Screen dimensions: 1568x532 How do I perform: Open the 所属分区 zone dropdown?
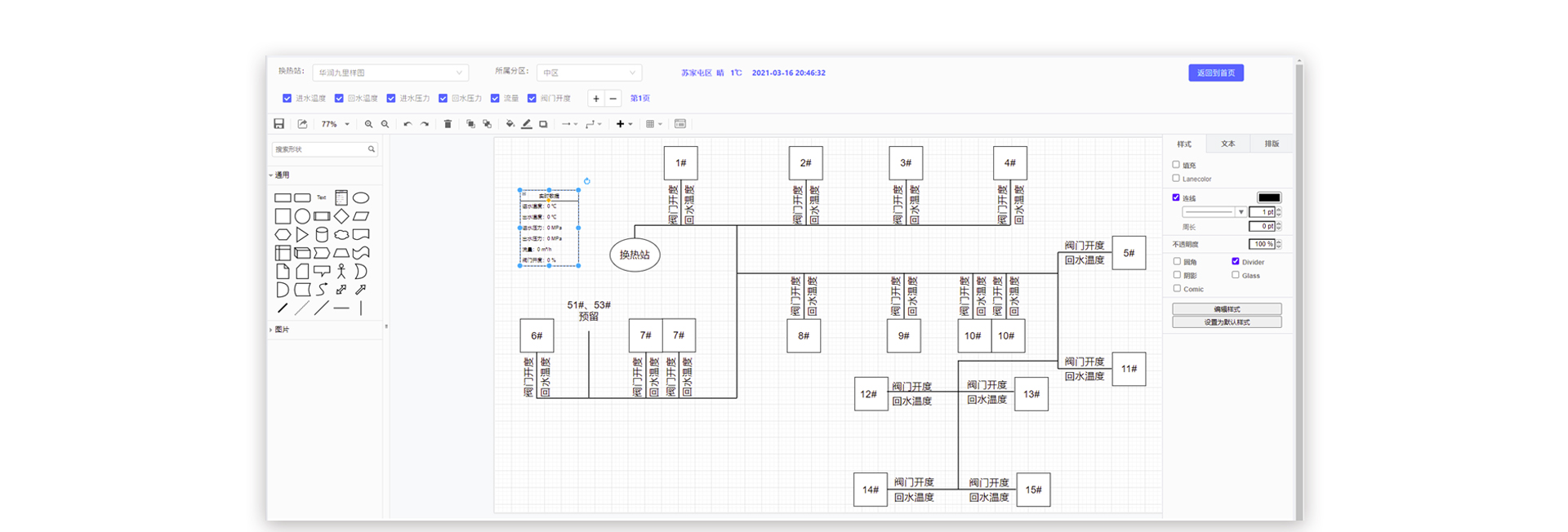tap(589, 73)
